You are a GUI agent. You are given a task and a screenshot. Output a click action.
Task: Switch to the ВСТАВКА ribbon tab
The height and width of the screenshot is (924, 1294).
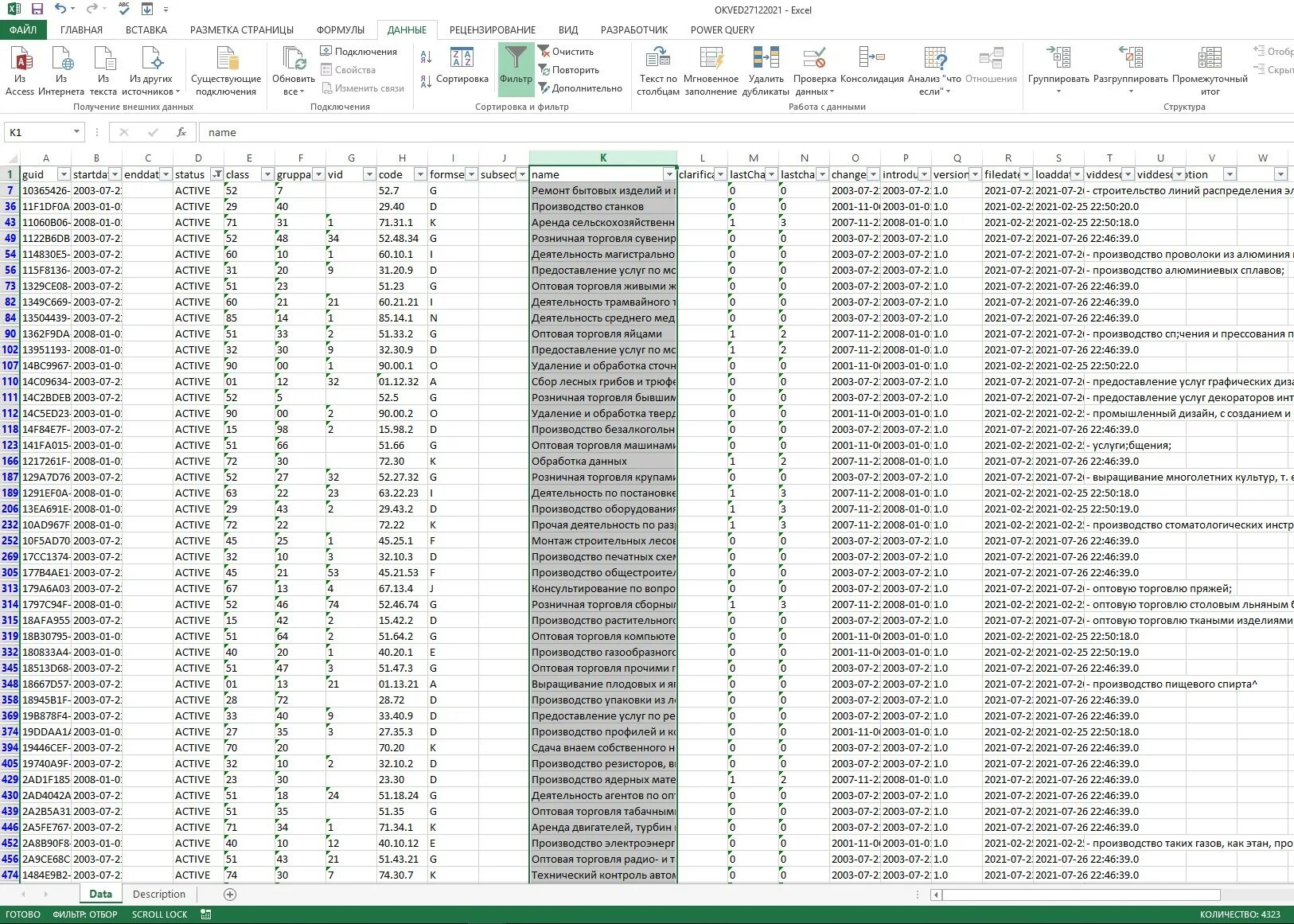point(146,29)
